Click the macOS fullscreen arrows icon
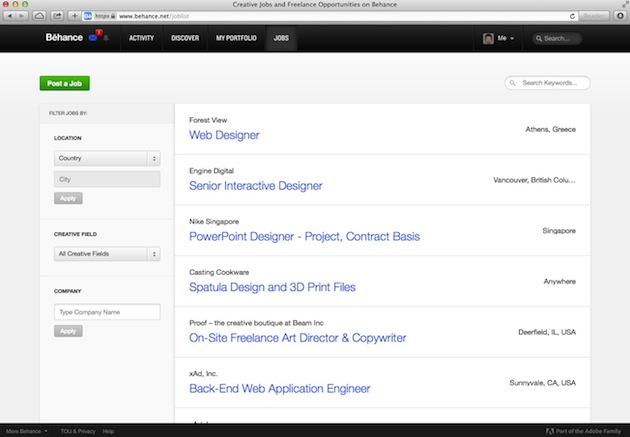 (625, 4)
